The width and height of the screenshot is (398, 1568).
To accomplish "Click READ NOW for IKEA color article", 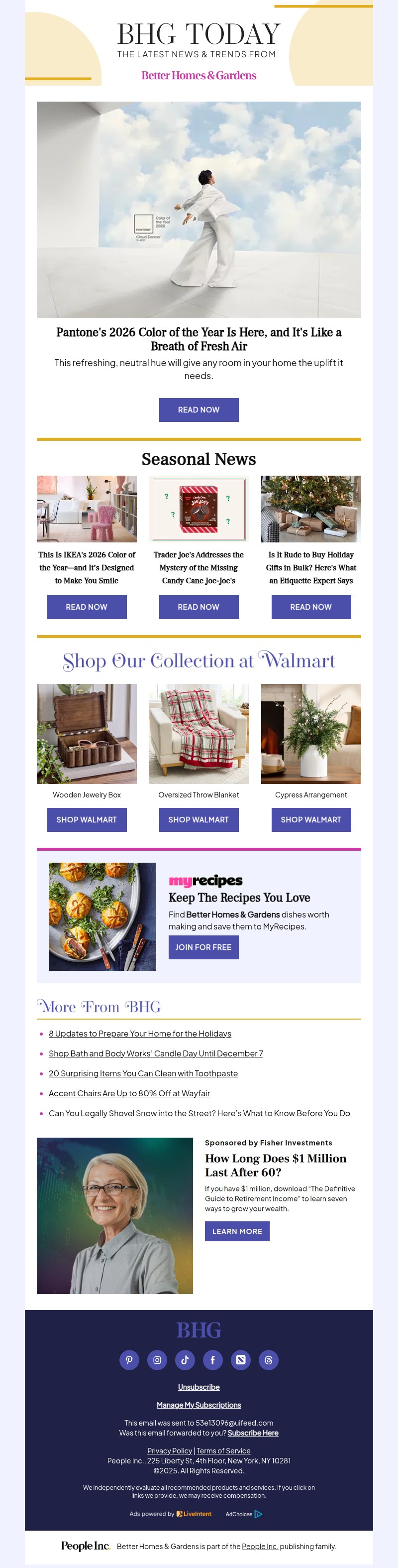I will (87, 607).
